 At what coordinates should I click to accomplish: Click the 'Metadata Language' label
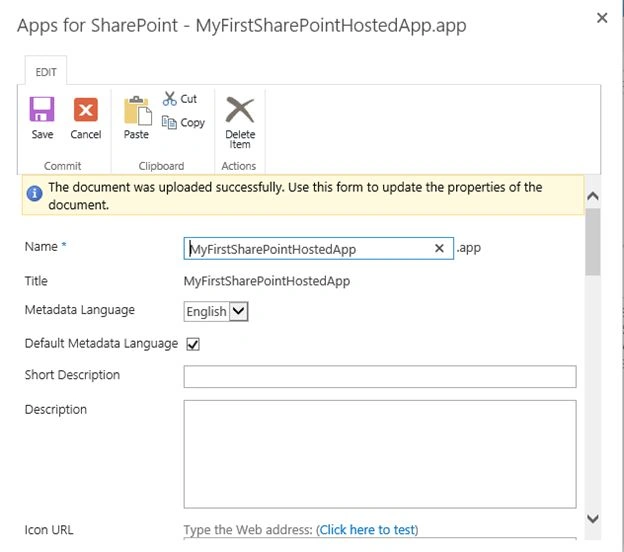pos(80,310)
